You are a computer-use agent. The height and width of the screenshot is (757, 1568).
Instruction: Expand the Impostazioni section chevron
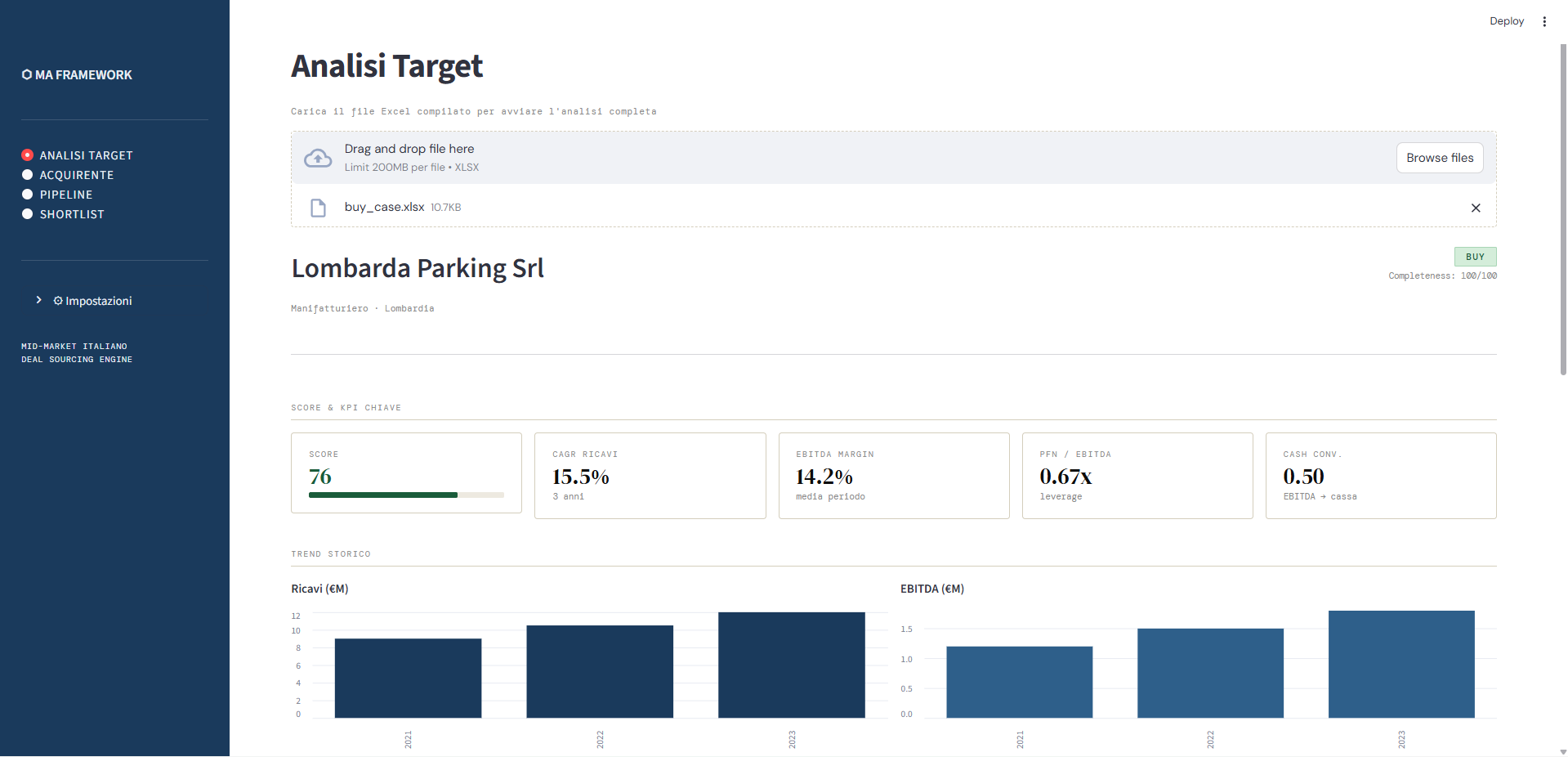38,300
